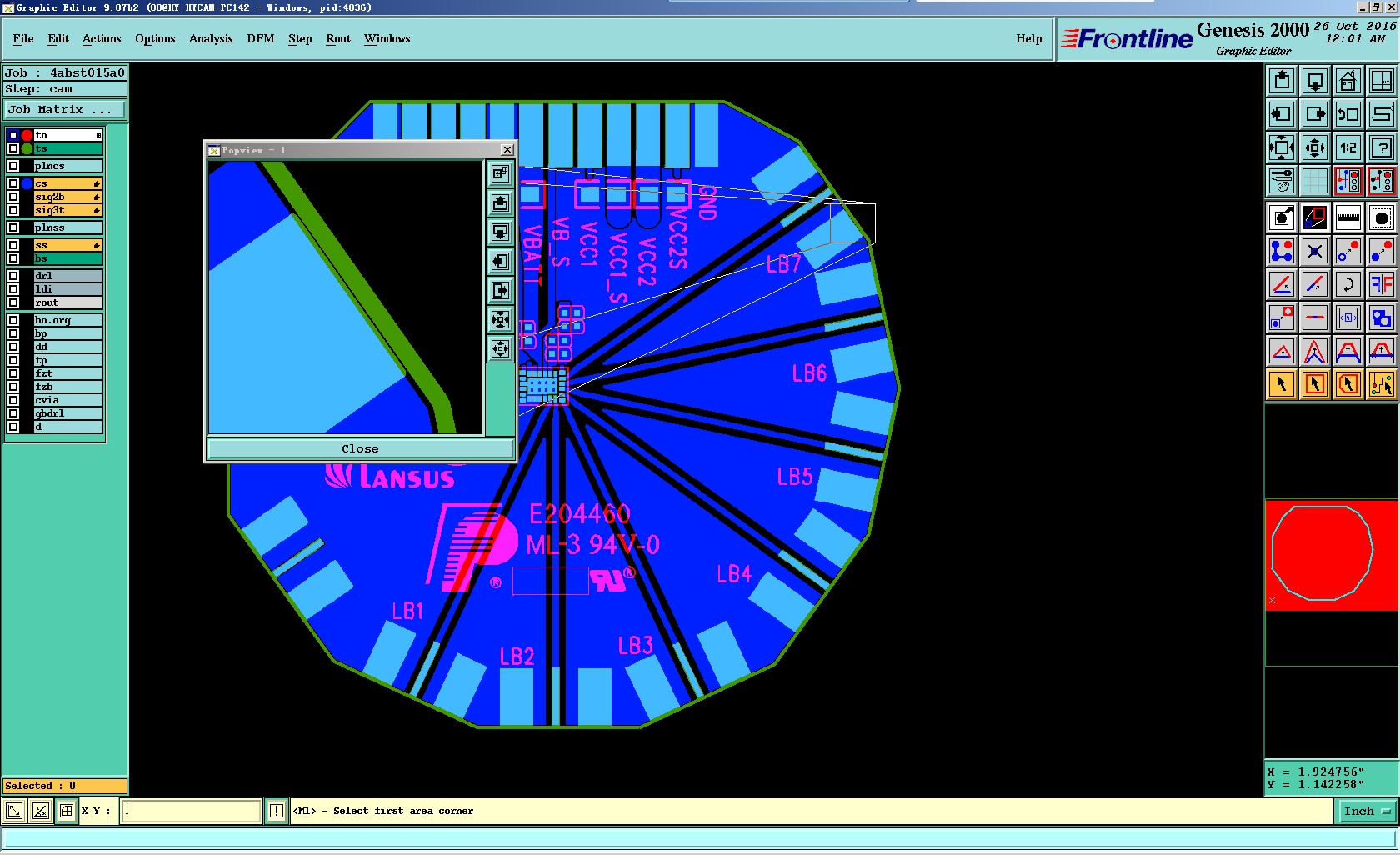Click the question mark help icon
This screenshot has height=855, width=1400.
(1382, 148)
